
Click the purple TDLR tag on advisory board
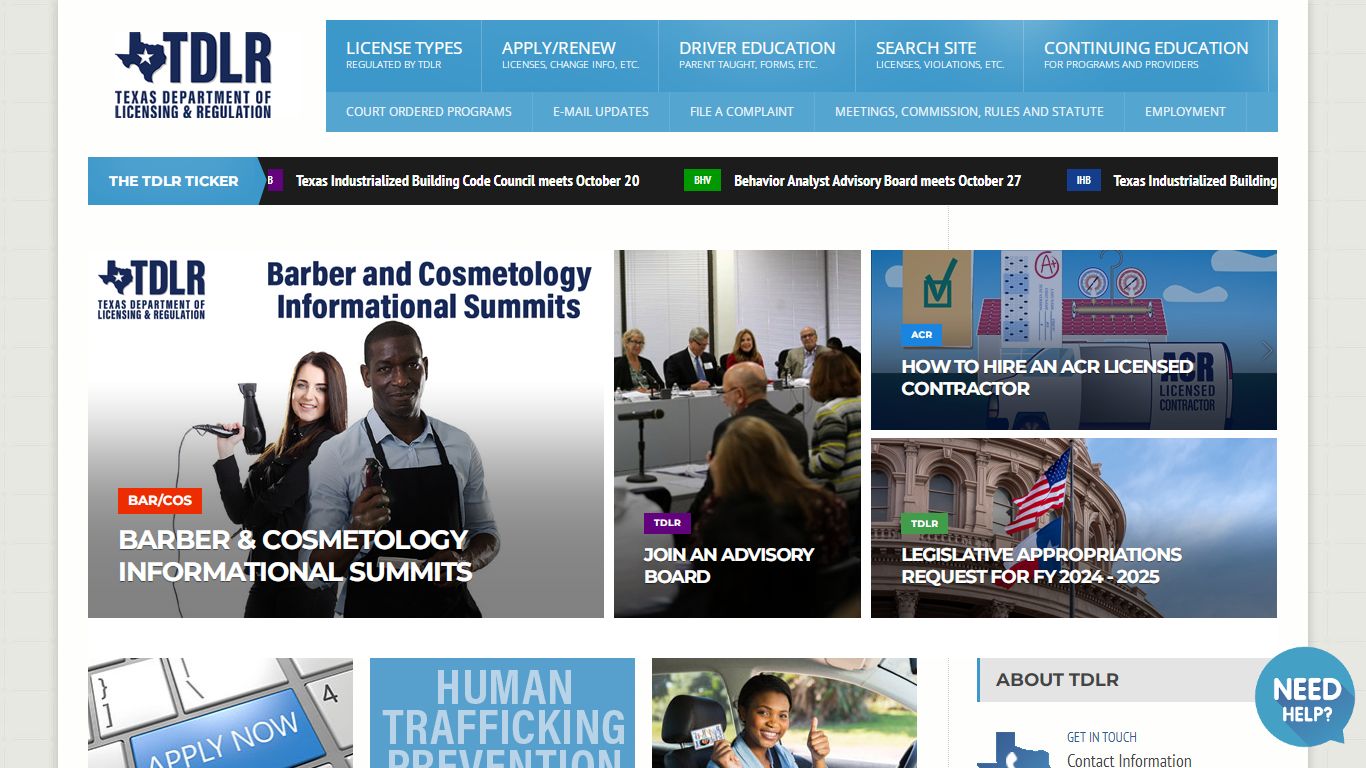click(667, 523)
